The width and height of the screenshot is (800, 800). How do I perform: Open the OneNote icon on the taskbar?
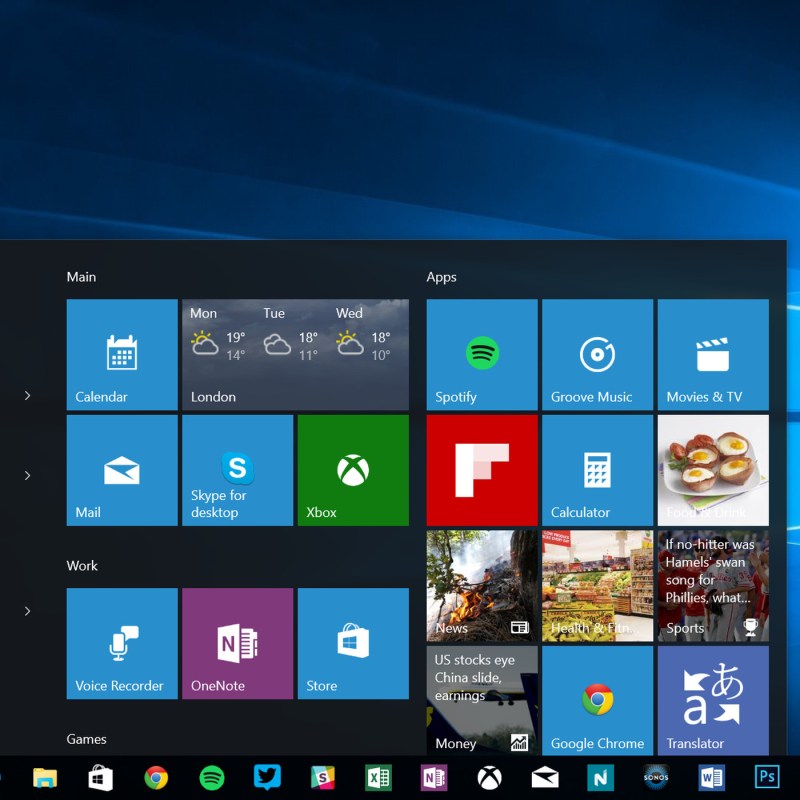click(434, 778)
